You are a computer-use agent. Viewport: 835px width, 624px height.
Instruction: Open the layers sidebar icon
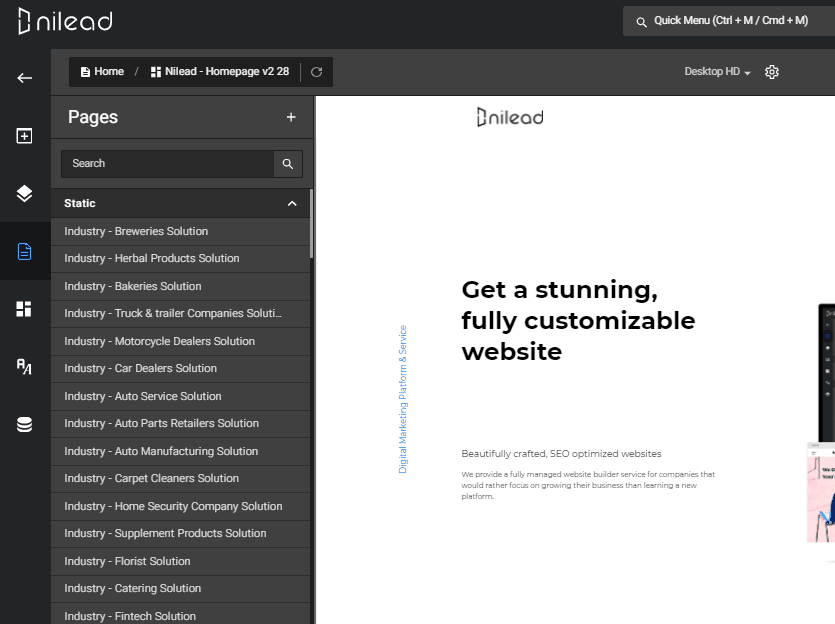point(24,194)
